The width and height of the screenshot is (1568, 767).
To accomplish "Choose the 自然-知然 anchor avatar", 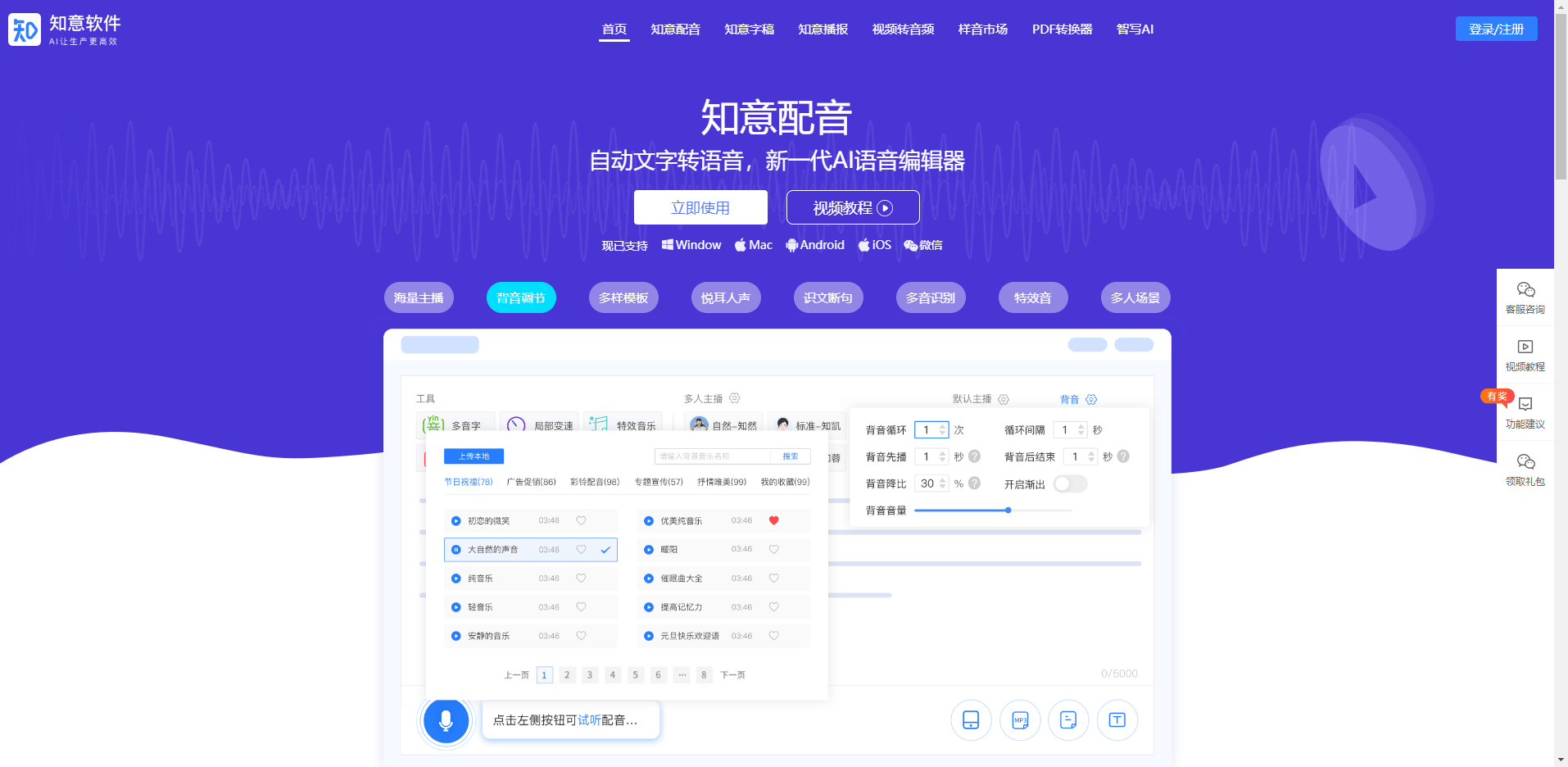I will [x=699, y=424].
